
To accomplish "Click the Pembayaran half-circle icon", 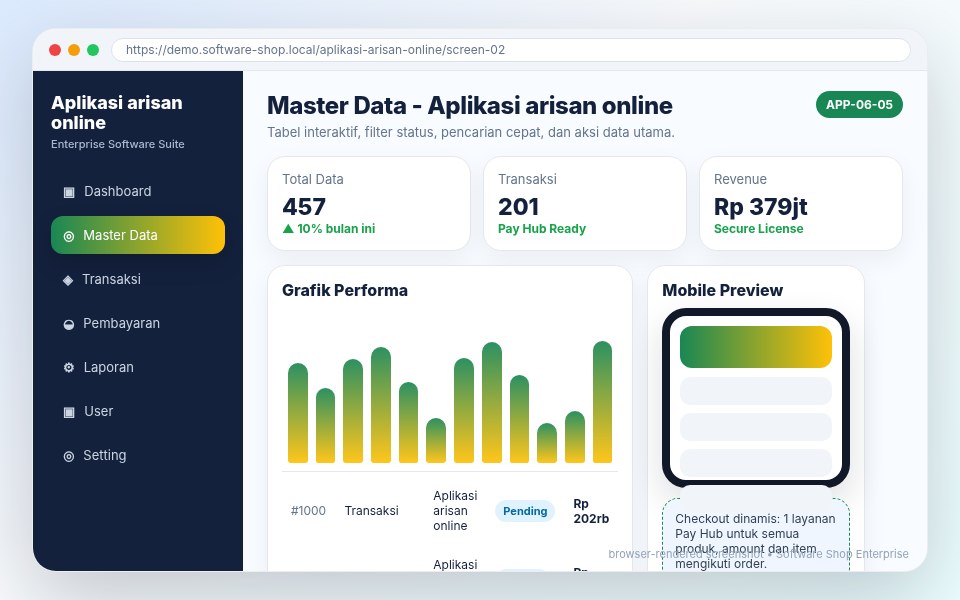I will click(69, 324).
